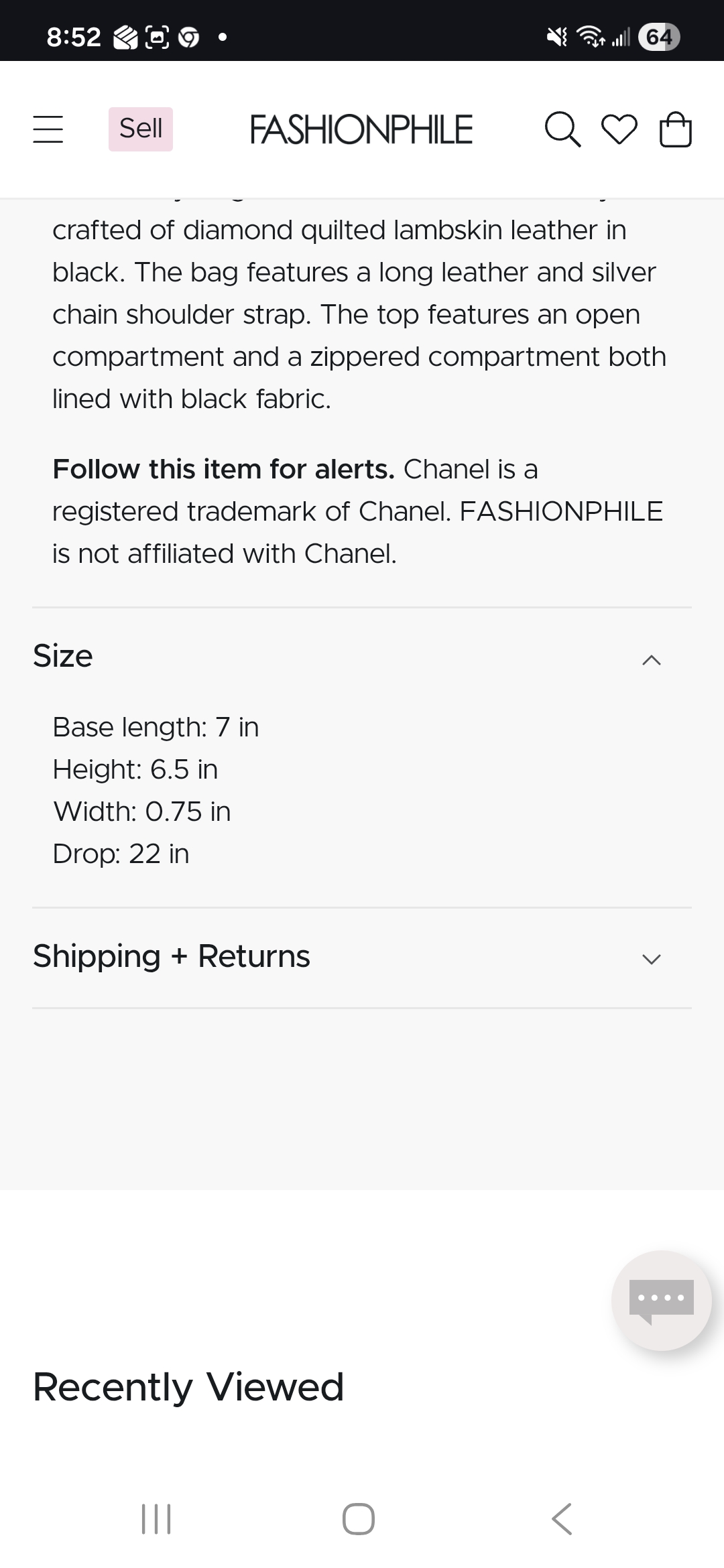Tap the FASHIONPHILE logo
This screenshot has width=724, height=1568.
pos(361,129)
